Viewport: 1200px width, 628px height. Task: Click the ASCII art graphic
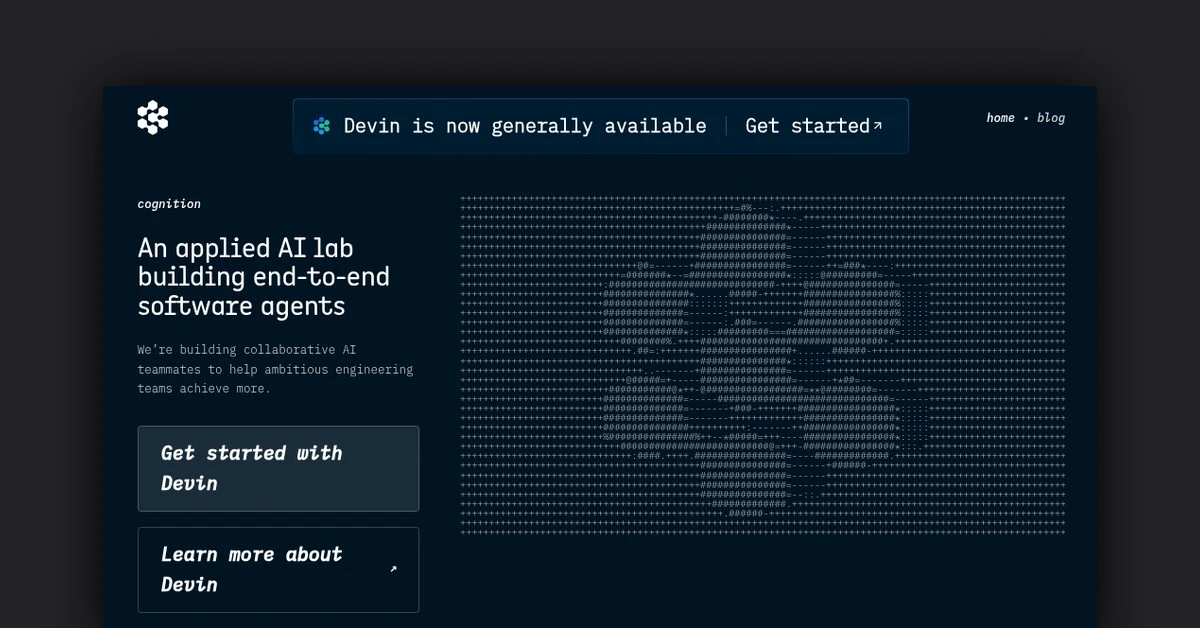[762, 365]
